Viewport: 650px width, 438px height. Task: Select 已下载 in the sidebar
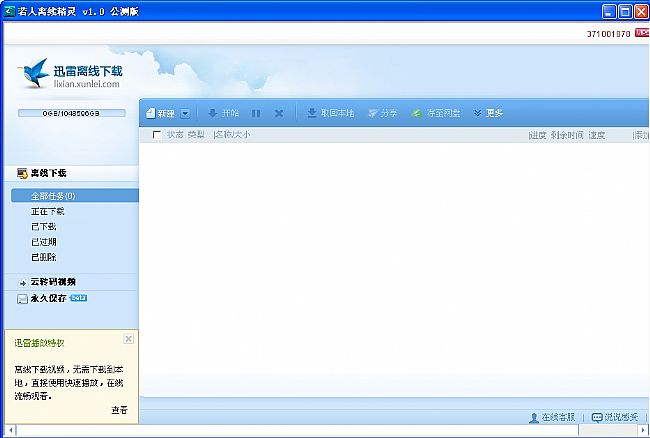(x=44, y=227)
